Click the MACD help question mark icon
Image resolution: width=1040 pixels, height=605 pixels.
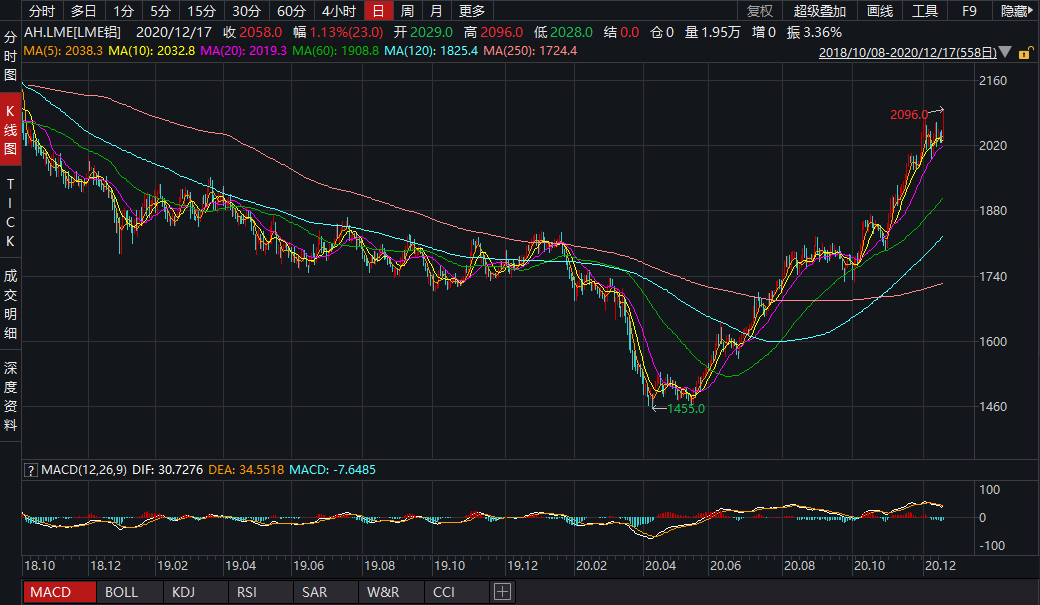coord(30,469)
